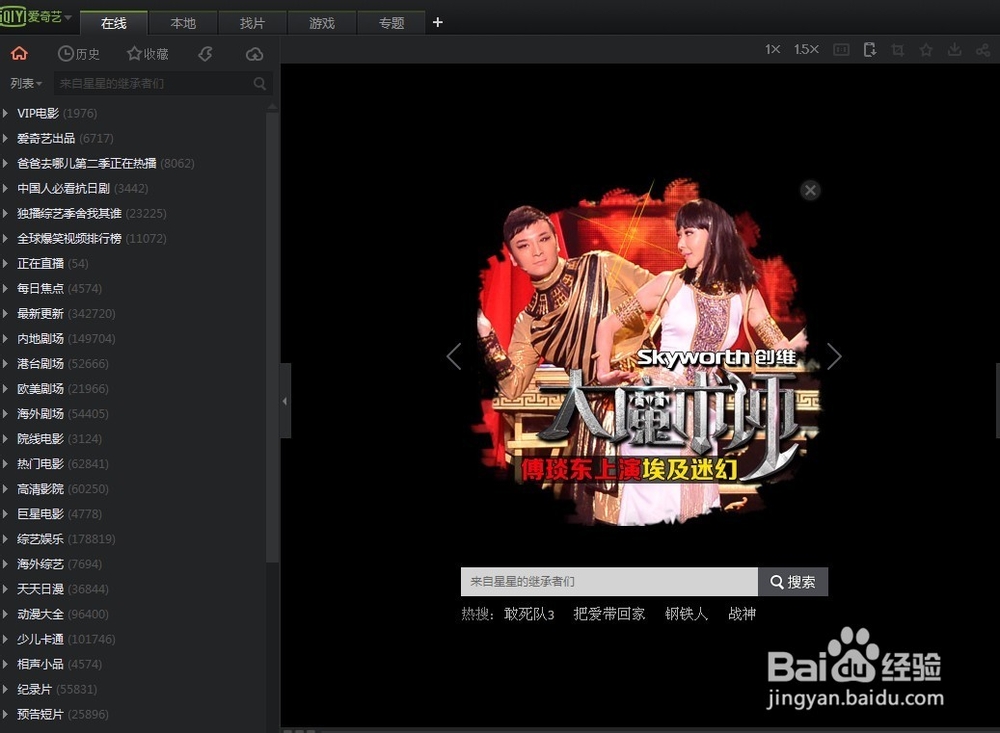
Task: Switch to the 专题 tab
Action: (x=392, y=23)
